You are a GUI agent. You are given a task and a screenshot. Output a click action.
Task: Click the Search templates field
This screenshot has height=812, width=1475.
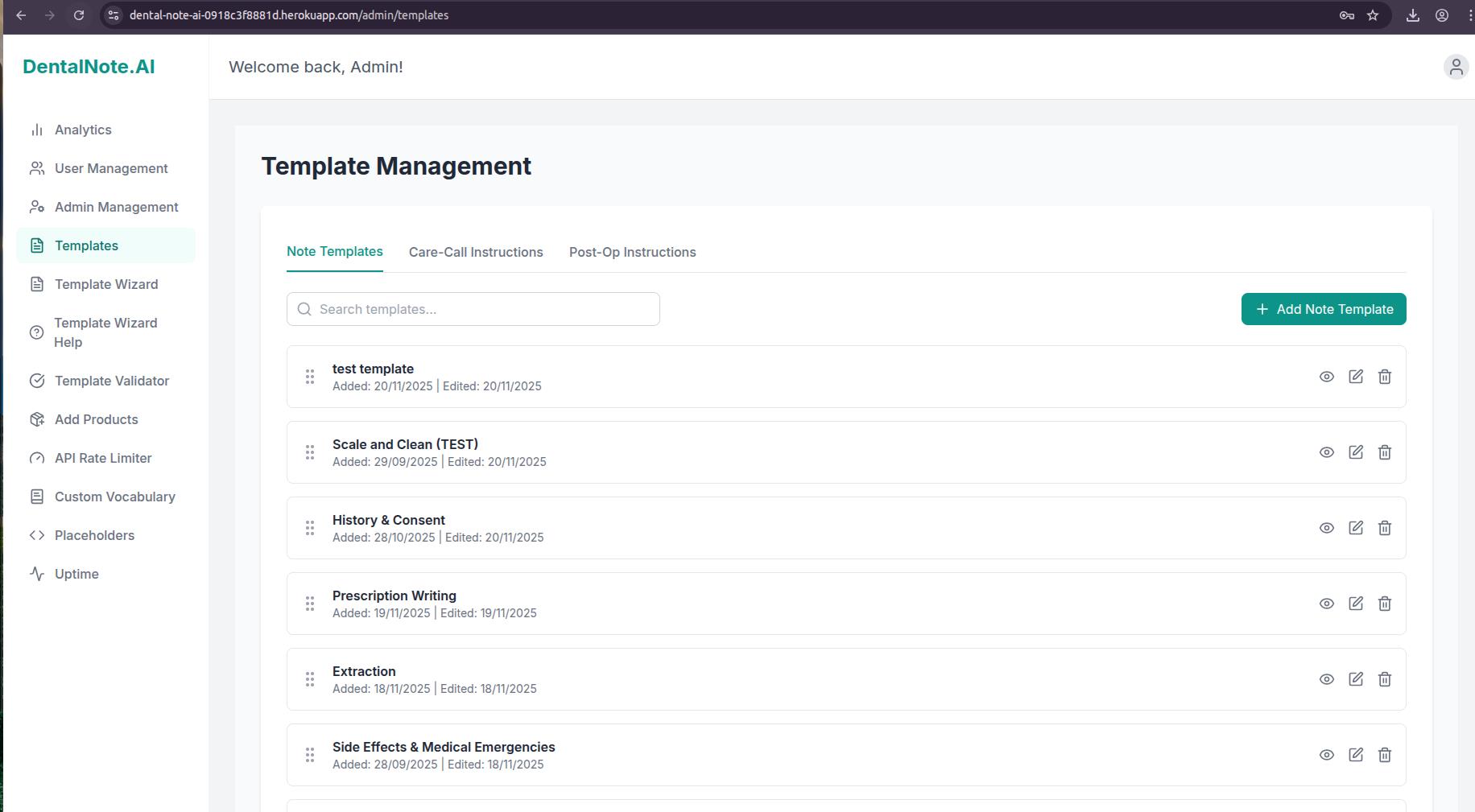pyautogui.click(x=473, y=309)
